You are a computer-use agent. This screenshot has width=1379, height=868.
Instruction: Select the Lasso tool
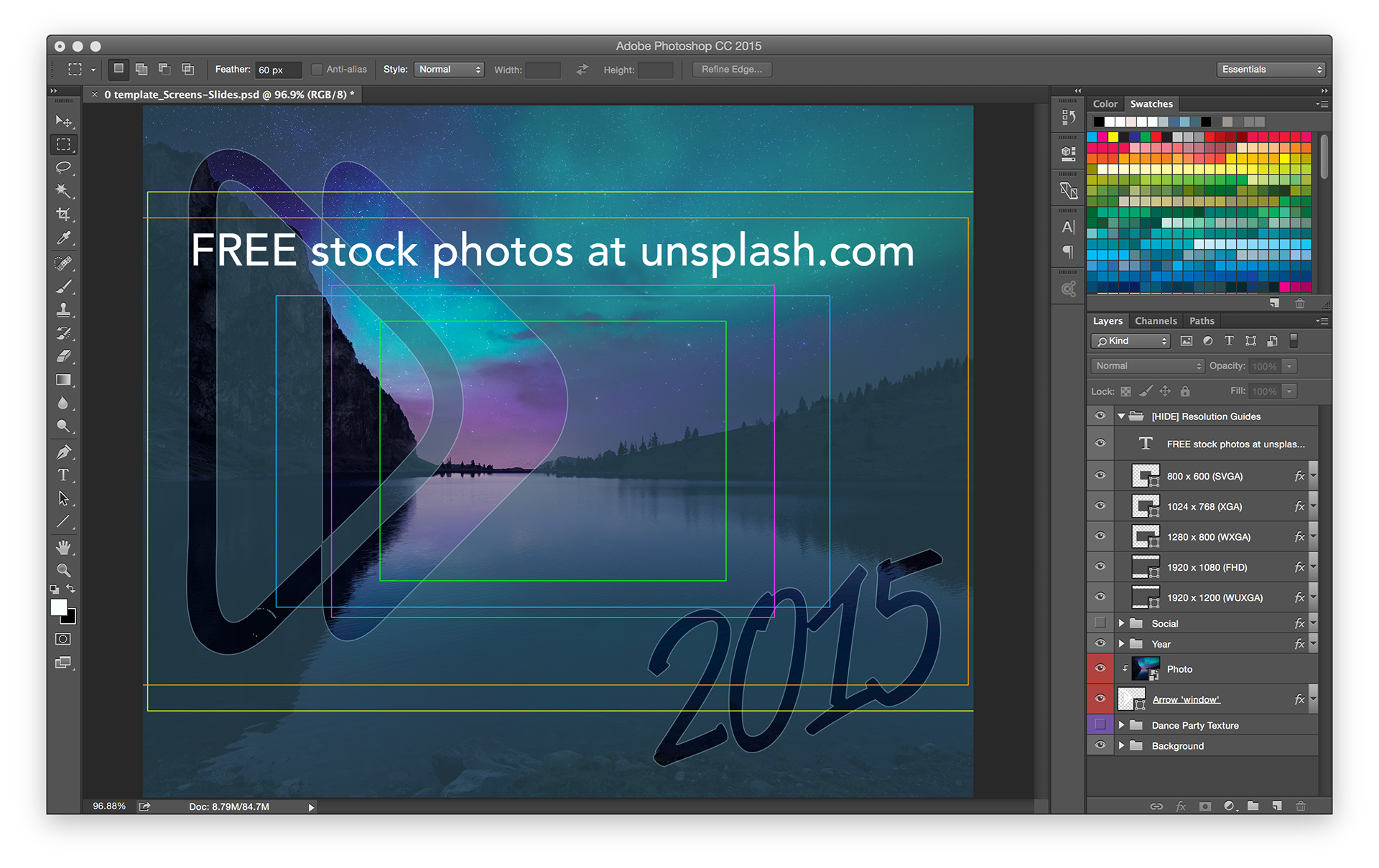tap(63, 168)
